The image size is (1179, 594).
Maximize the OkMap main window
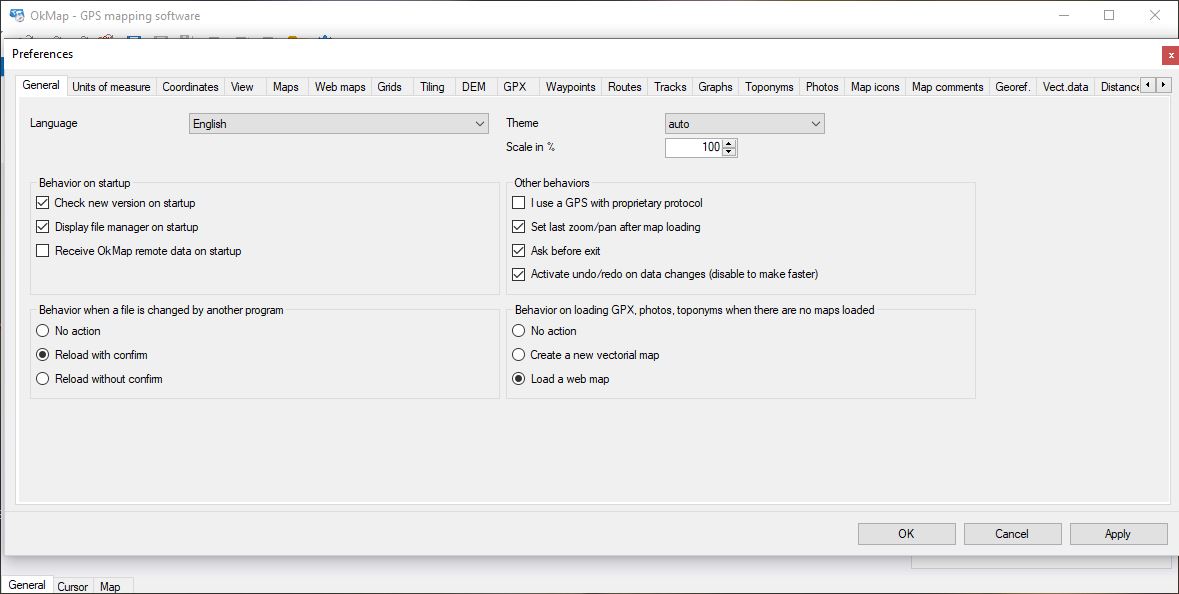pyautogui.click(x=1109, y=15)
